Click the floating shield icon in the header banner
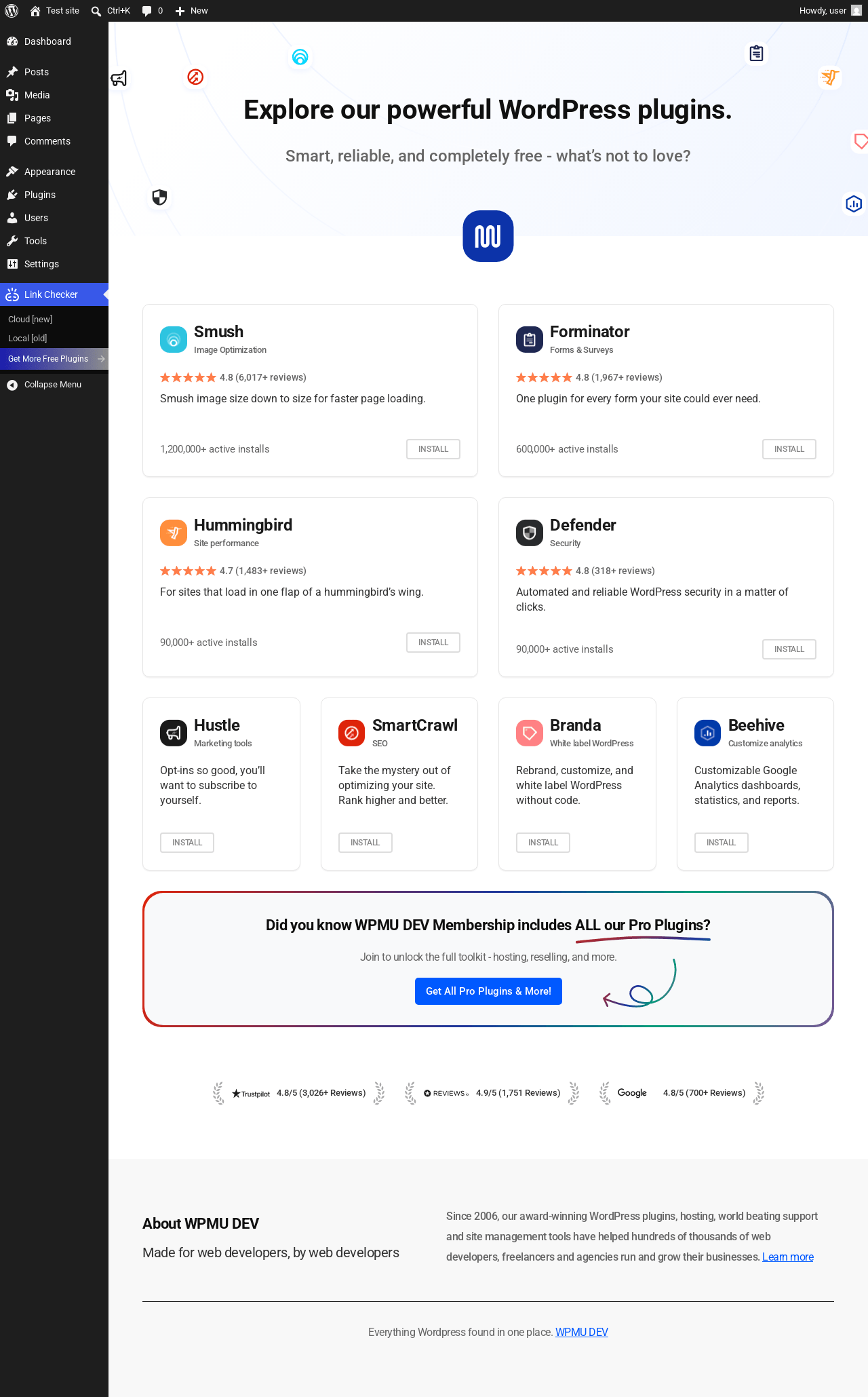This screenshot has height=1397, width=868. [159, 197]
